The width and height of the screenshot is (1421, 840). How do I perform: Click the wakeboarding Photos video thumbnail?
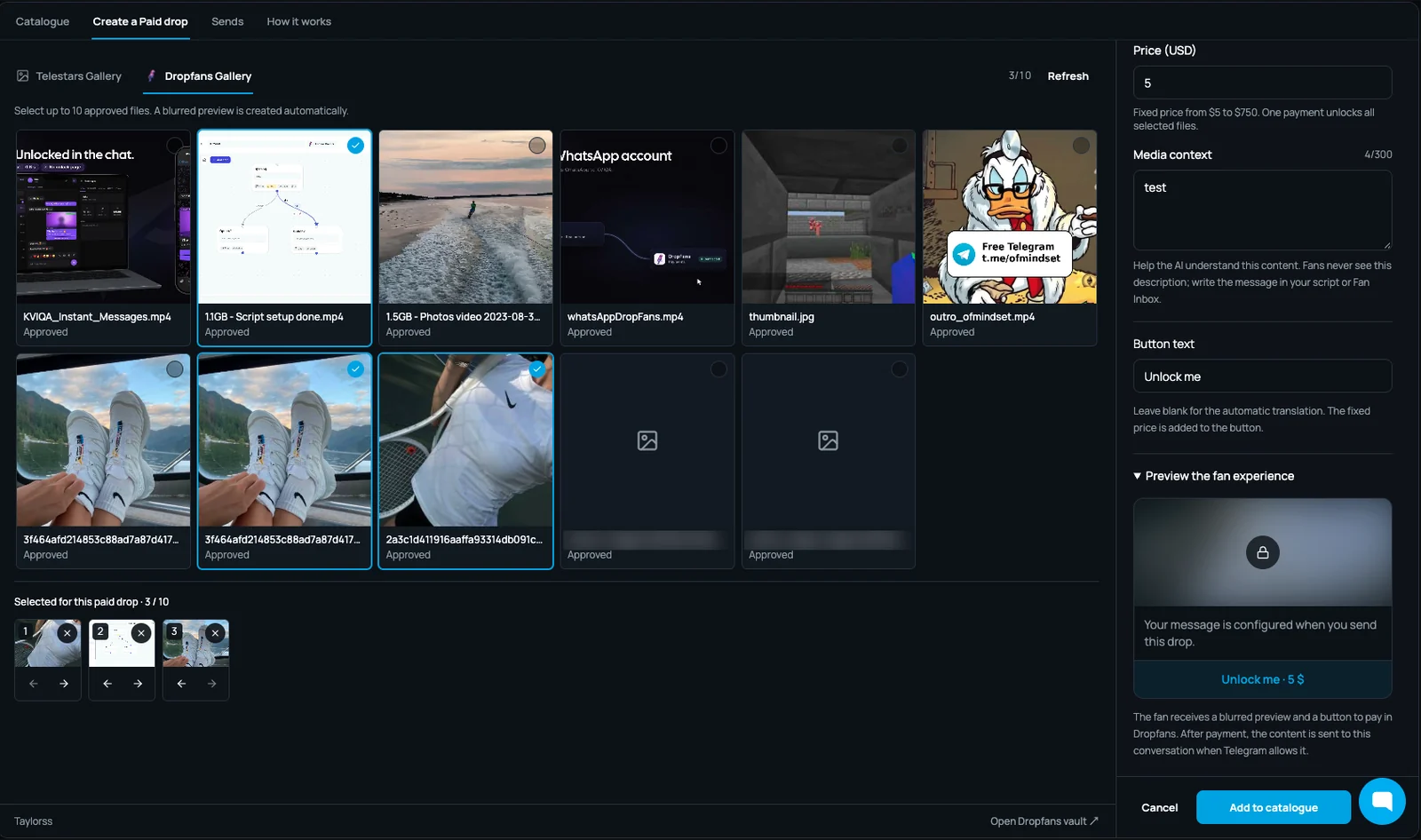(465, 218)
